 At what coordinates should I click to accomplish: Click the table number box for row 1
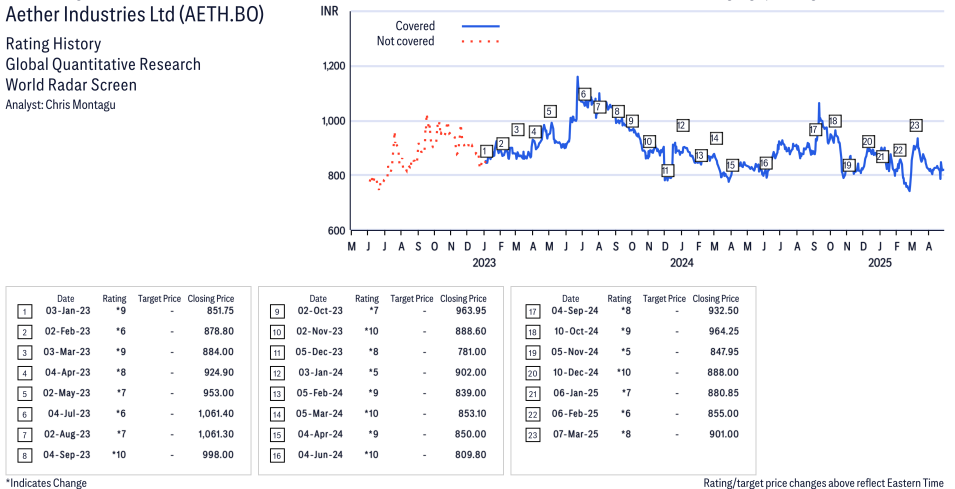[x=24, y=312]
